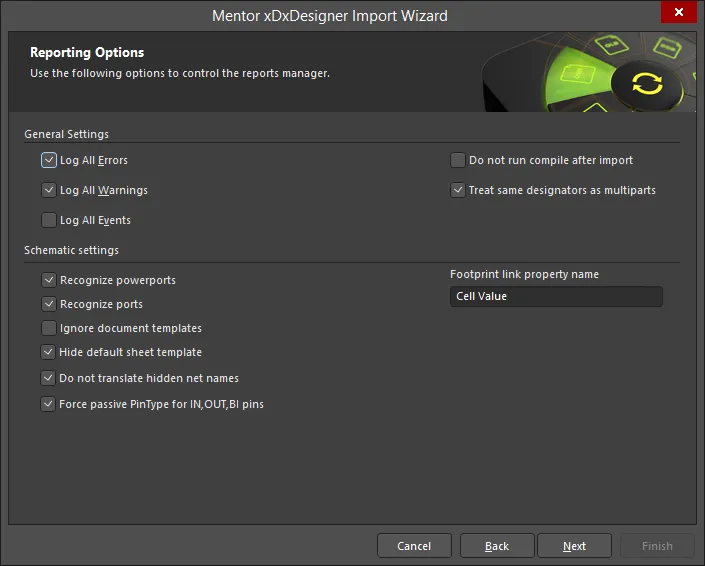The width and height of the screenshot is (705, 566).
Task: Go Back to the previous wizard page
Action: coord(497,546)
